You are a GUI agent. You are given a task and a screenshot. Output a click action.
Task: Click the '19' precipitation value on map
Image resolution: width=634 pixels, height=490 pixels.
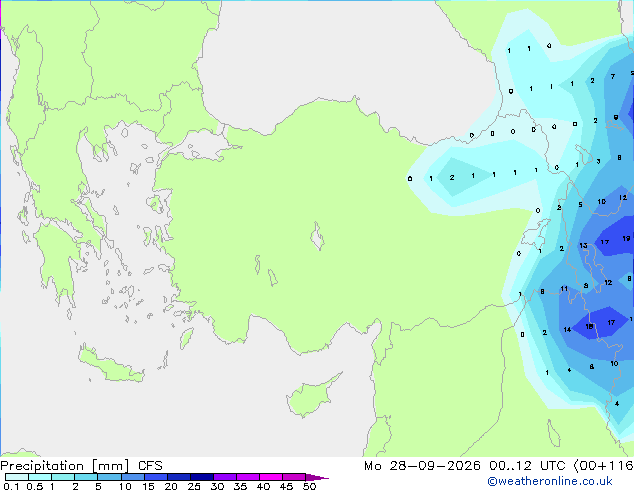point(626,239)
